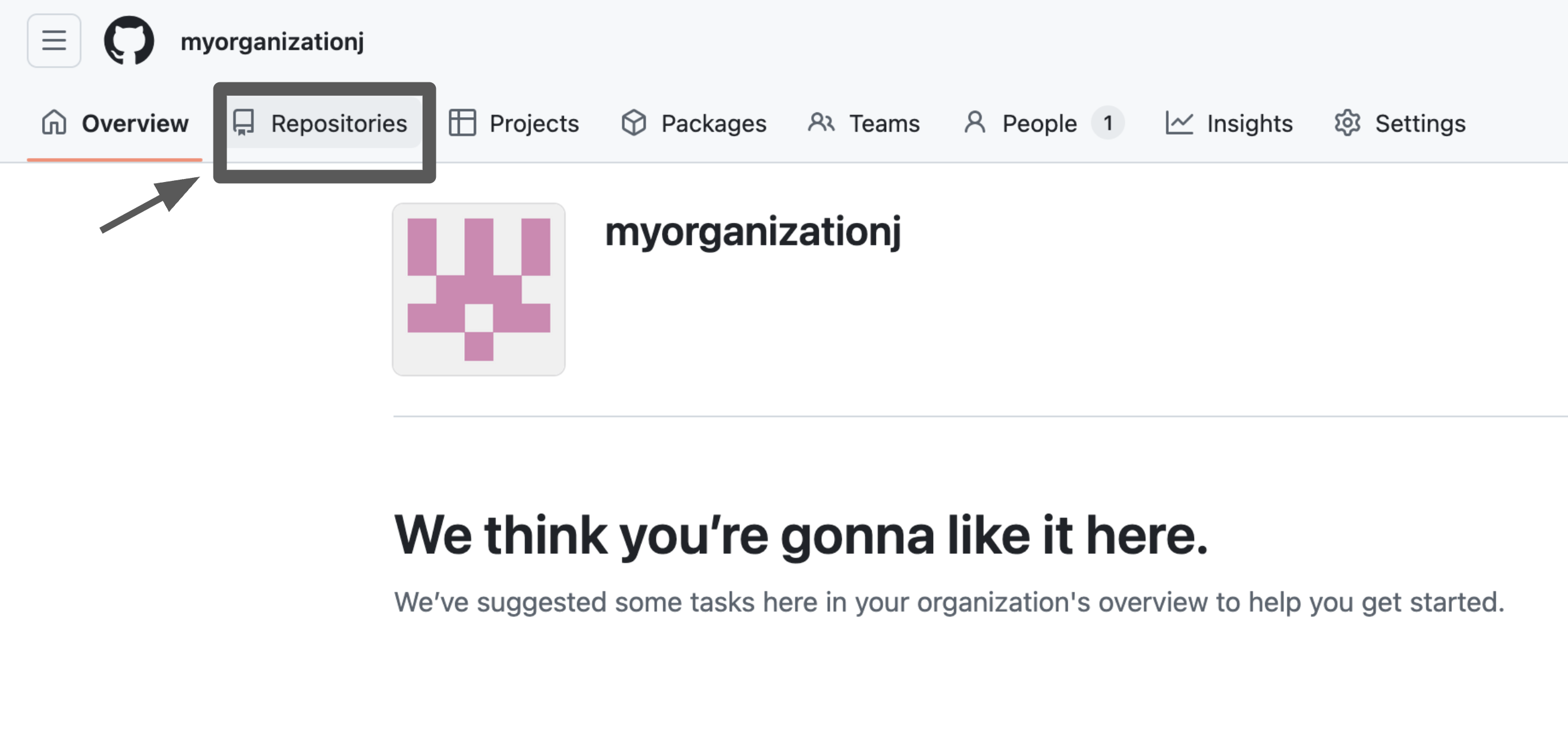Go to the Packages tab
This screenshot has width=1568, height=733.
click(x=693, y=123)
